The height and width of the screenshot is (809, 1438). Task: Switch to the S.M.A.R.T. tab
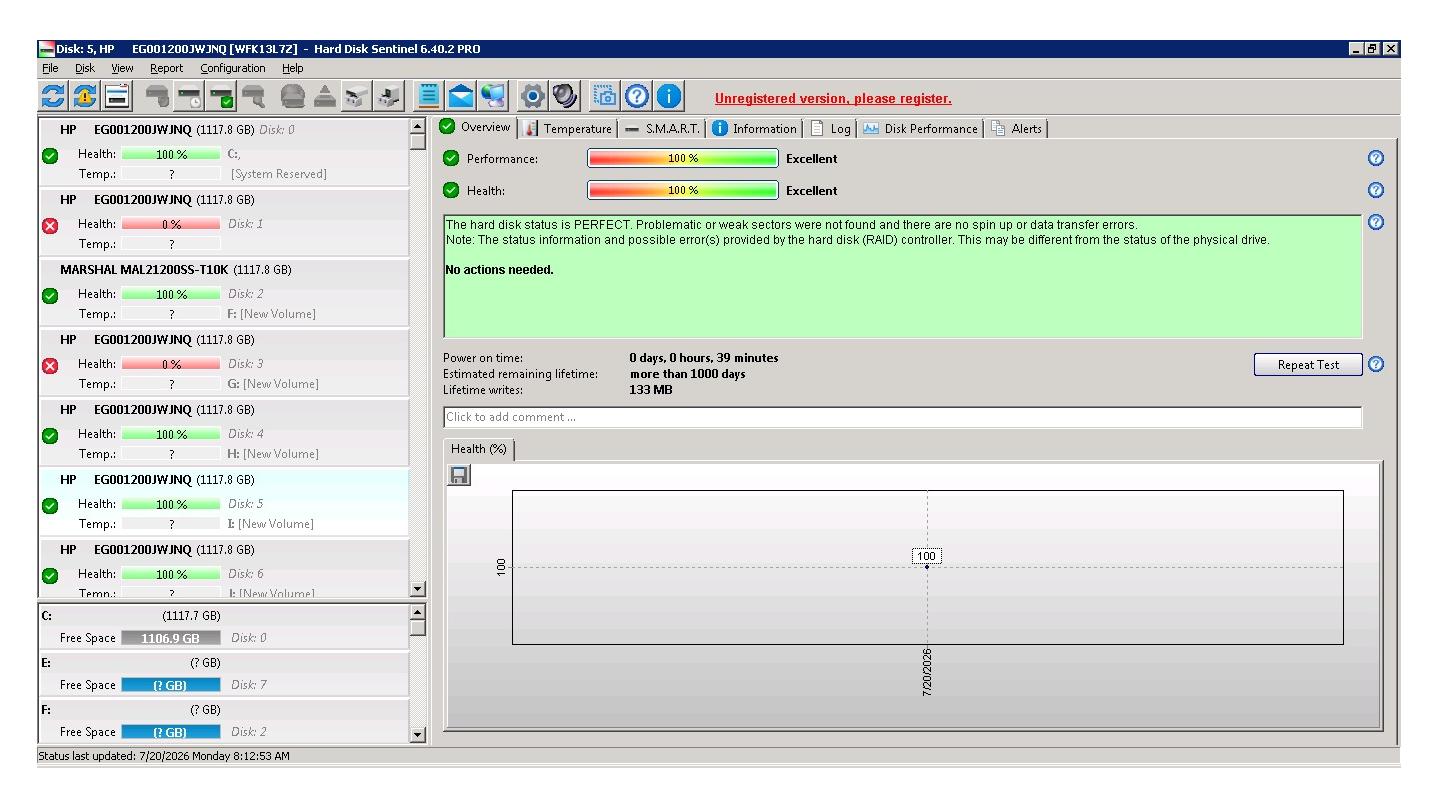(x=662, y=128)
